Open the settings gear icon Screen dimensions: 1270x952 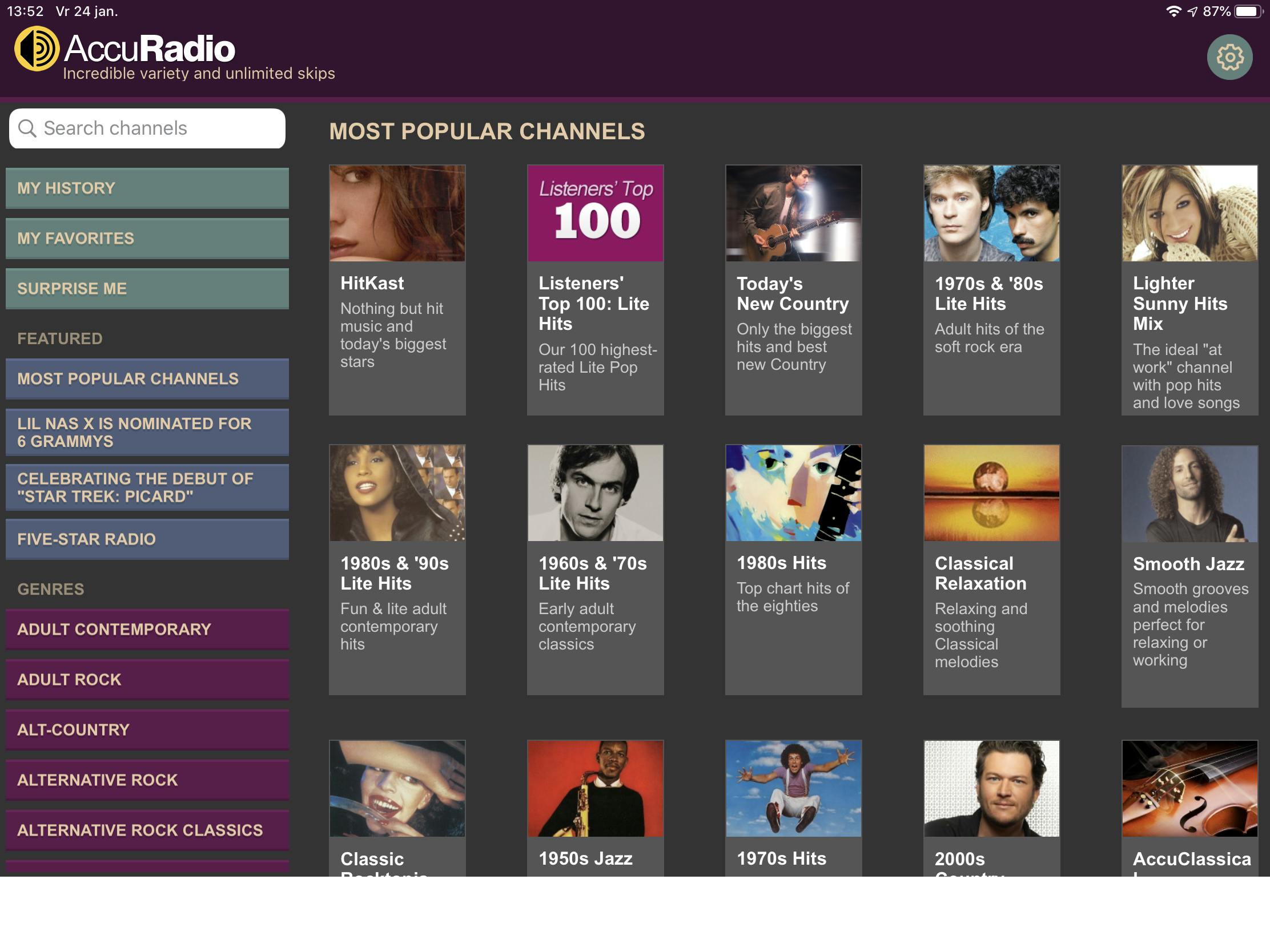1229,57
